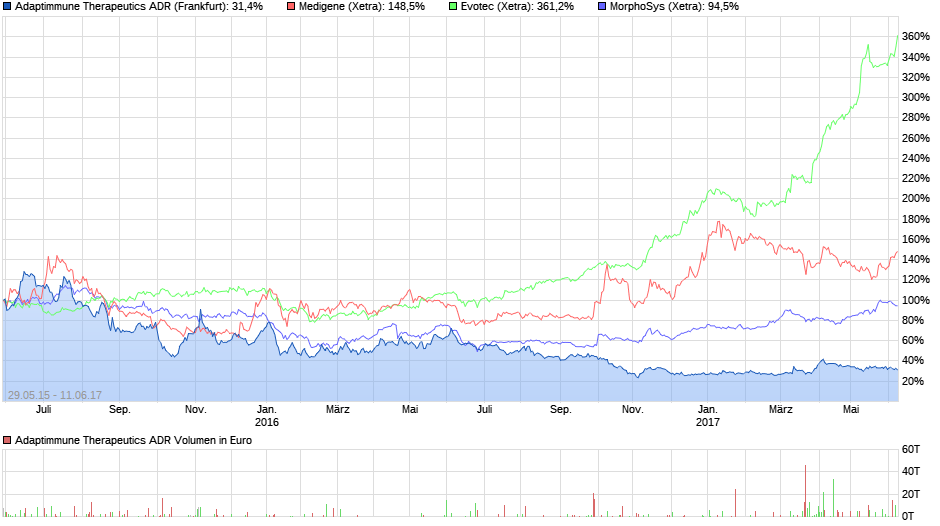Click the 200% axis label
This screenshot has height=526, width=940.
pyautogui.click(x=915, y=199)
